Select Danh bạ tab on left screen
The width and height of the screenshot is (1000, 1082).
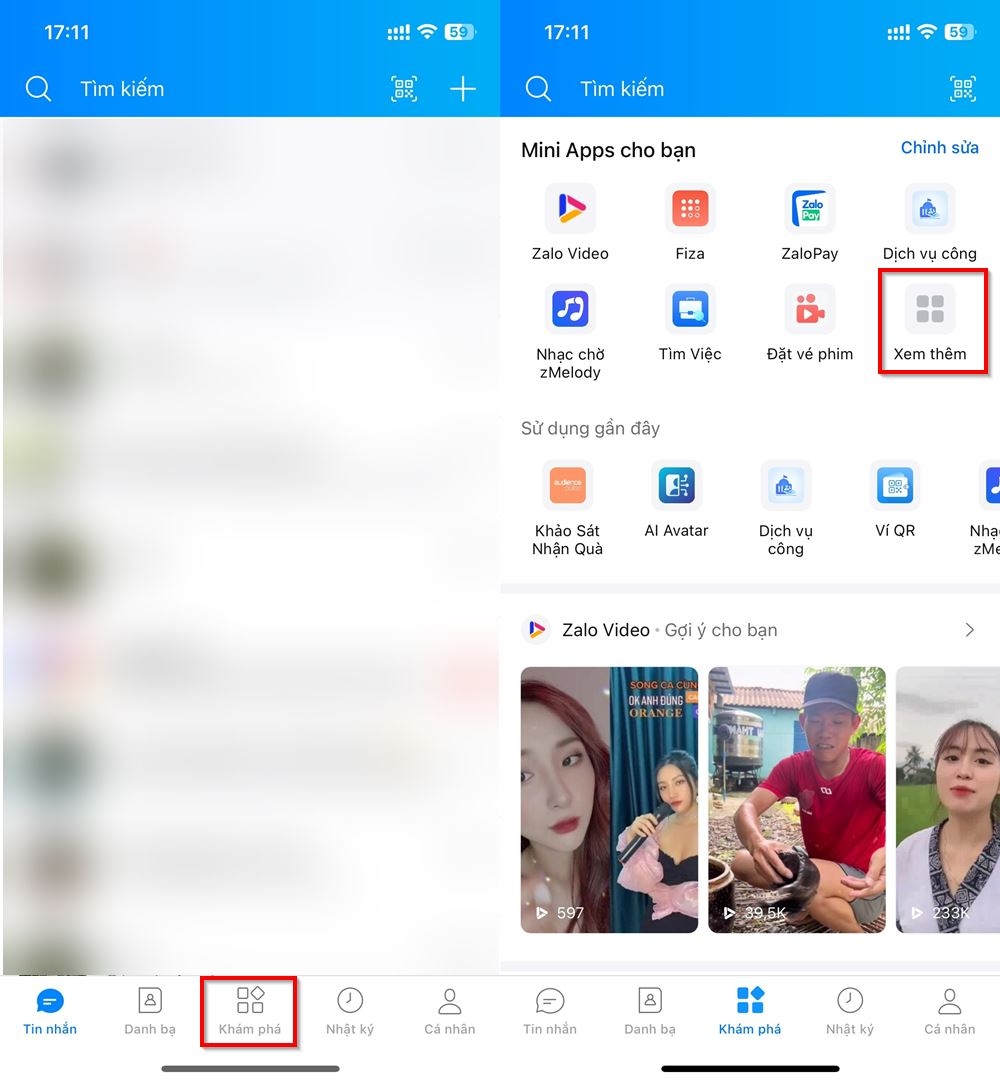[150, 1012]
